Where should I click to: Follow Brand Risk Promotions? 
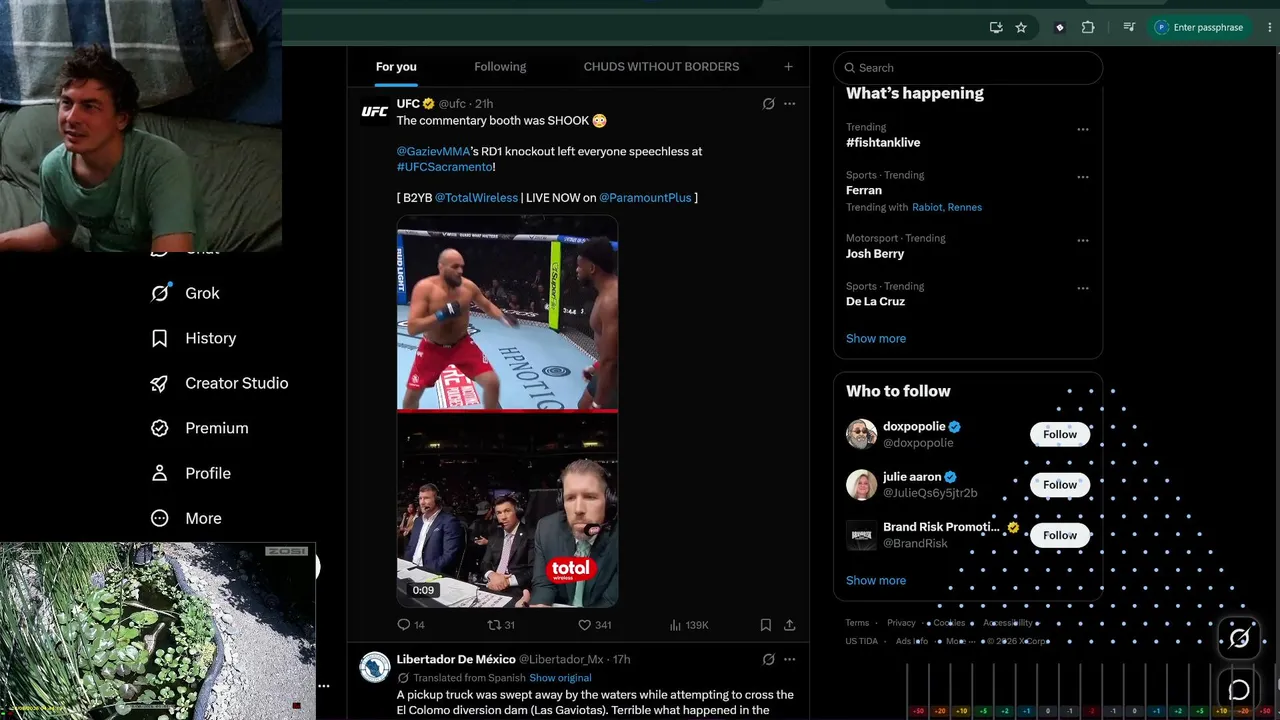pyautogui.click(x=1060, y=535)
